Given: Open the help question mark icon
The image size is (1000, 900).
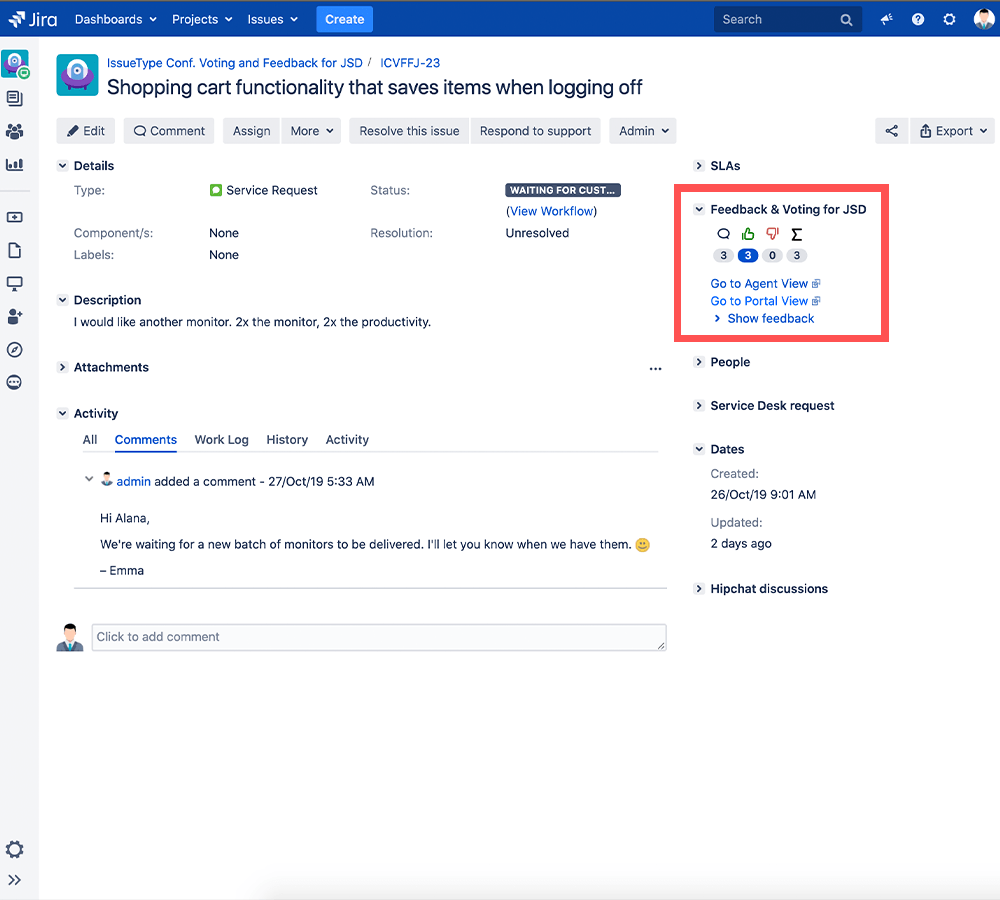Looking at the screenshot, I should tap(918, 20).
